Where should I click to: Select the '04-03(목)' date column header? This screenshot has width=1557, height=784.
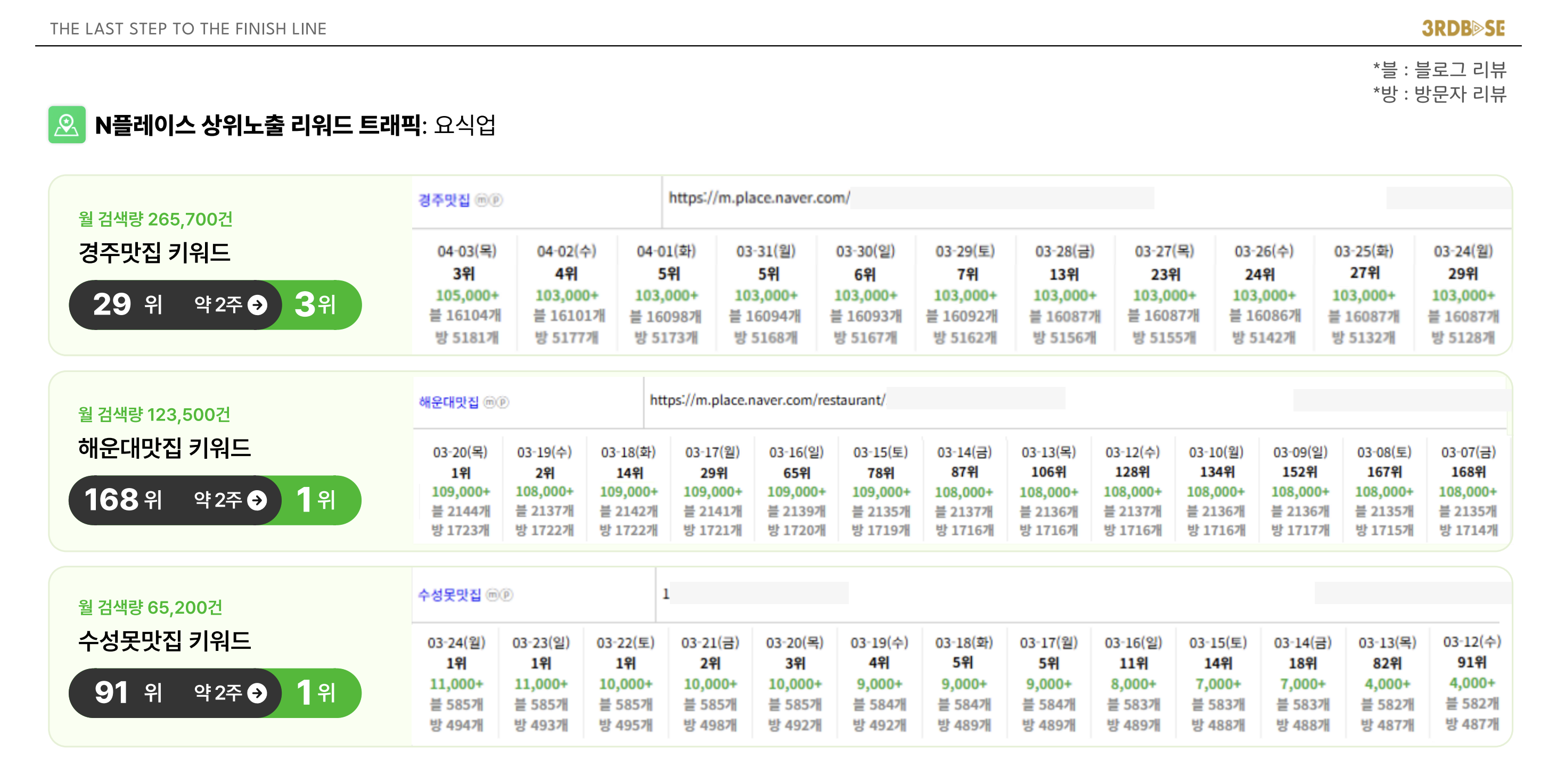(466, 251)
